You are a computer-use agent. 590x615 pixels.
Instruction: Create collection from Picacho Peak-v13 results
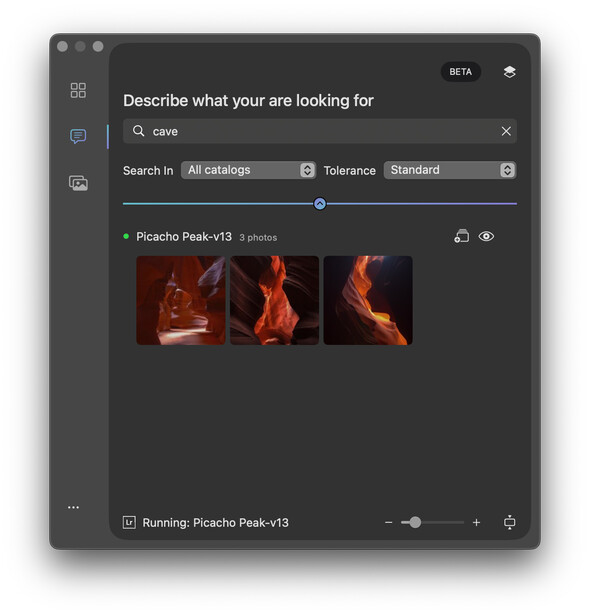(462, 236)
